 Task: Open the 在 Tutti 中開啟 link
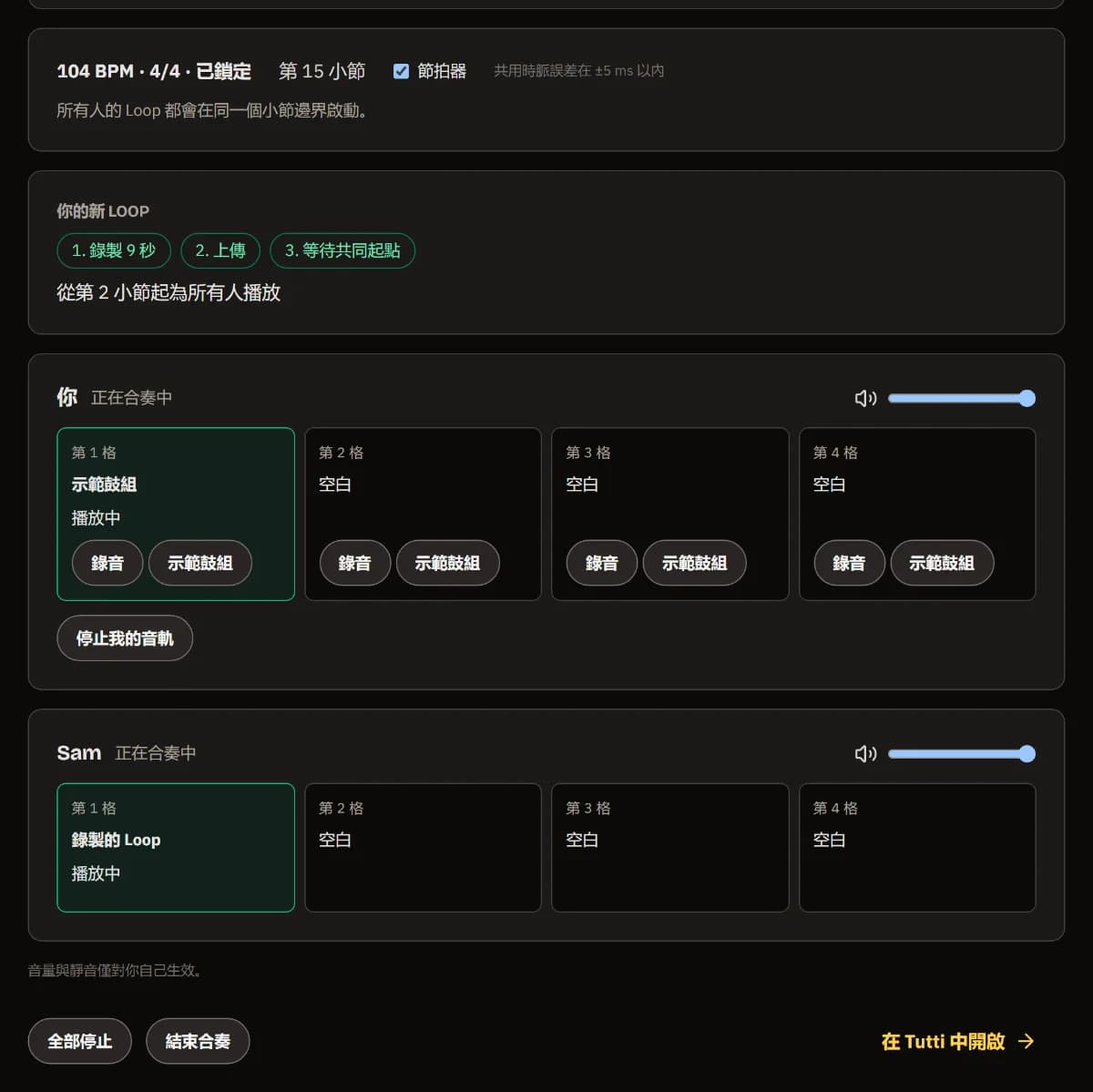(x=958, y=1041)
